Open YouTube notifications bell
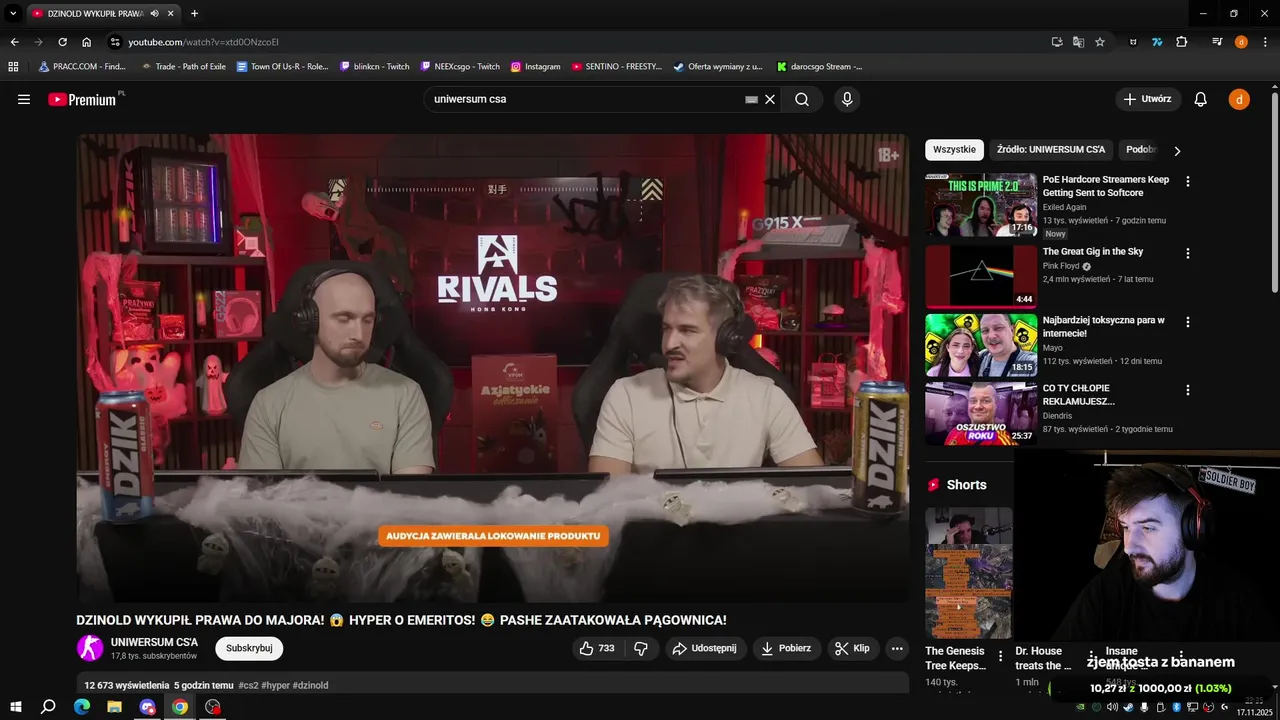The width and height of the screenshot is (1280, 720). coord(1201,99)
